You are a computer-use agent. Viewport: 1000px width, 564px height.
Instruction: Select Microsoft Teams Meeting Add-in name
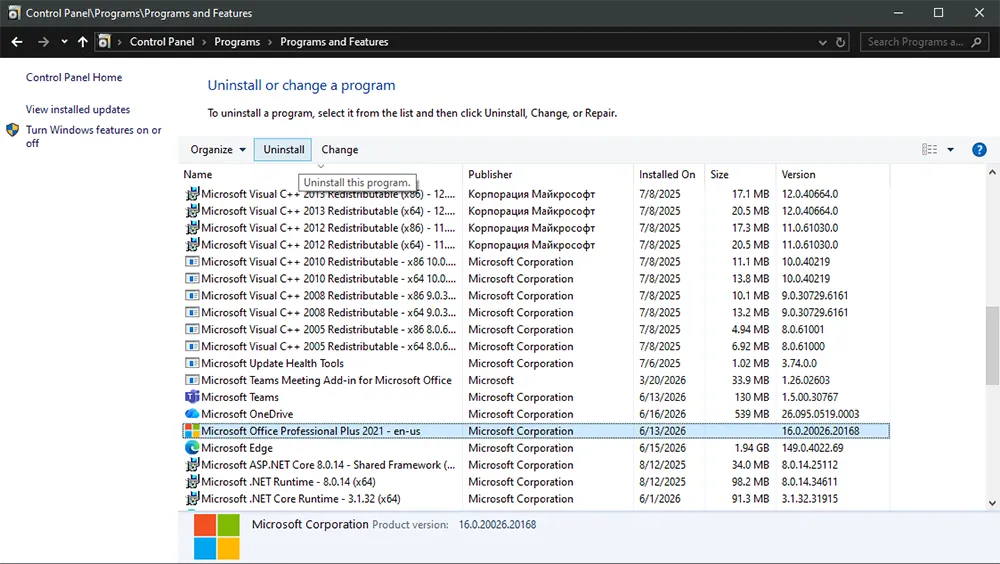pyautogui.click(x=327, y=380)
